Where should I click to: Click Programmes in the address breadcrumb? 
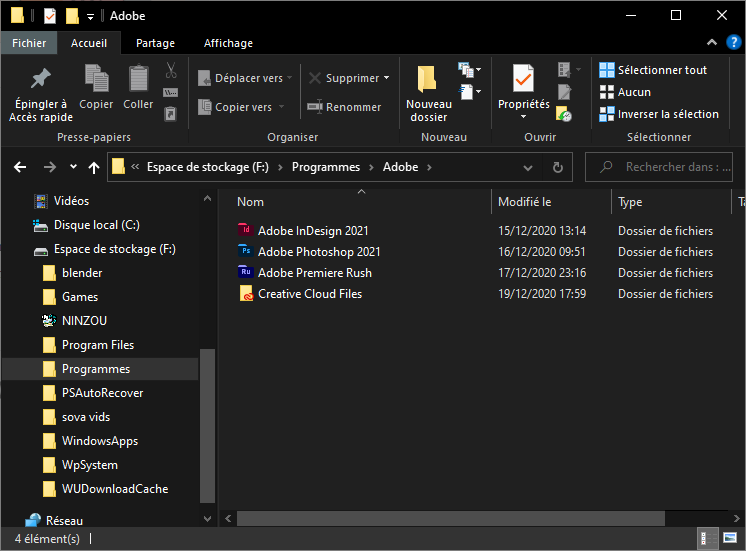click(x=326, y=167)
